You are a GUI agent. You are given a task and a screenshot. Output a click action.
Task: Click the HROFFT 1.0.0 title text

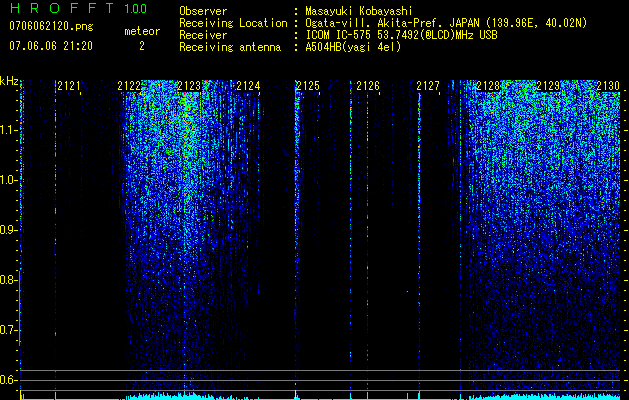79,8
